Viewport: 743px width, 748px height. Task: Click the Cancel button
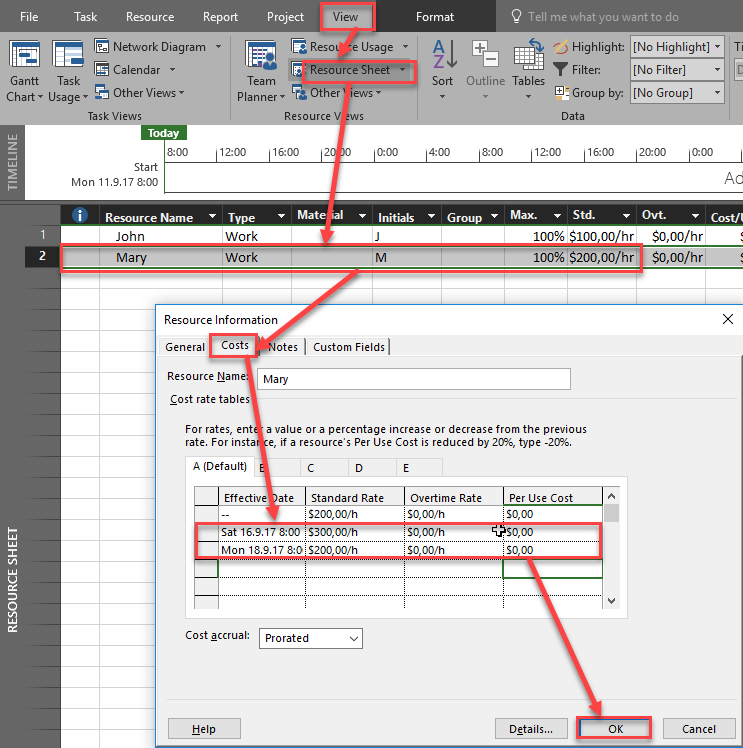tap(698, 729)
